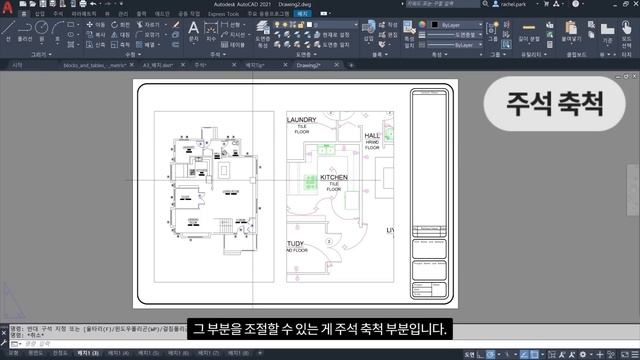Click the black color swatch in Properties panel

[435, 25]
